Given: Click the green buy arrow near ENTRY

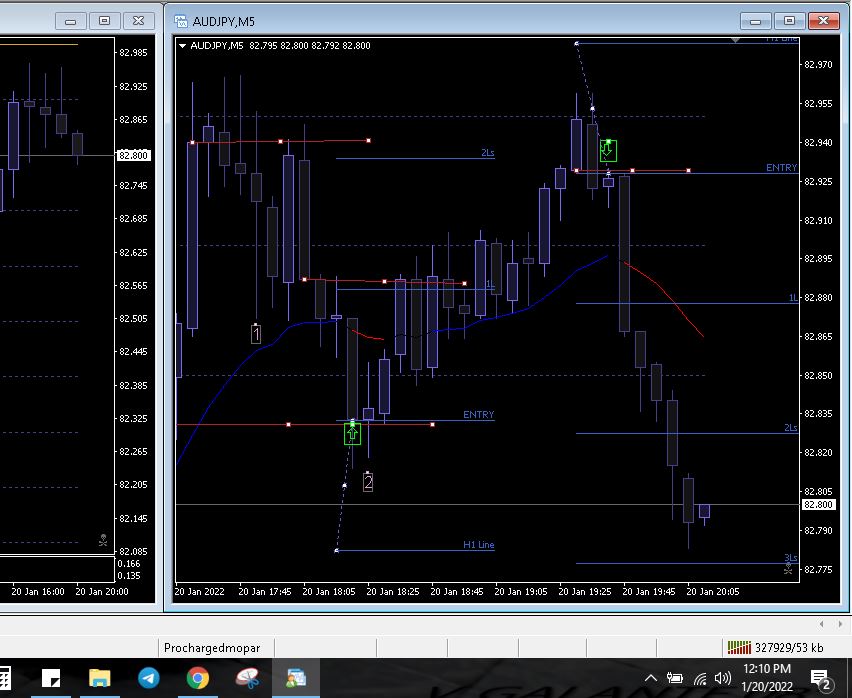Looking at the screenshot, I should 352,434.
